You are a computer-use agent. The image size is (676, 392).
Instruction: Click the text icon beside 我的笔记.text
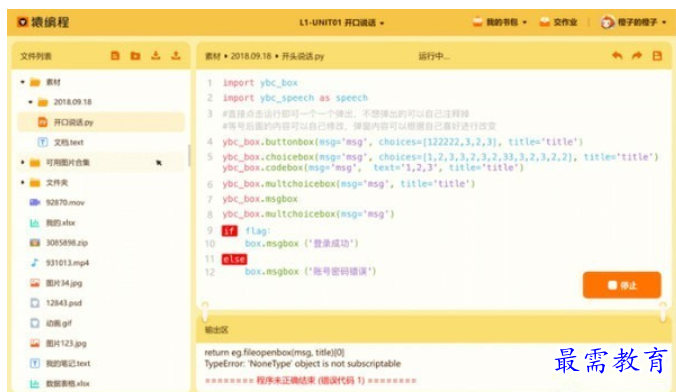pyautogui.click(x=34, y=364)
